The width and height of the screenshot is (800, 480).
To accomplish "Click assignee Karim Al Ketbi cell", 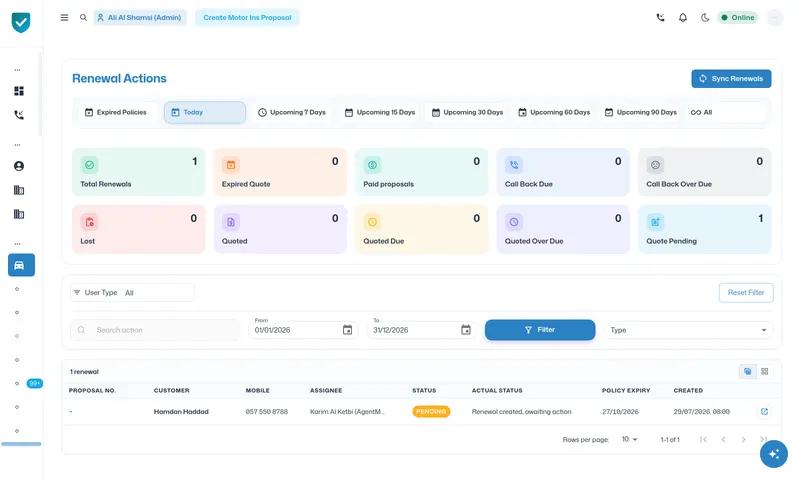I will click(347, 412).
